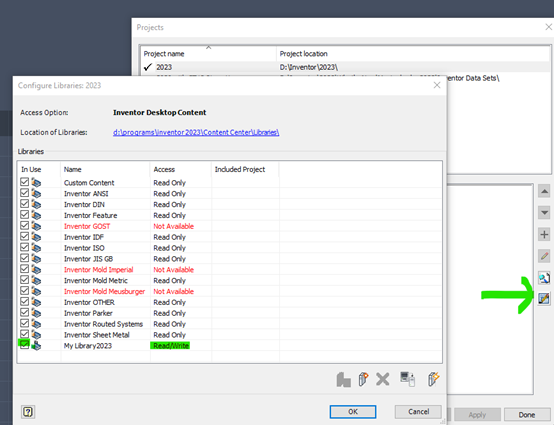Select the Inventor Sheet Metal library name

coord(96,335)
